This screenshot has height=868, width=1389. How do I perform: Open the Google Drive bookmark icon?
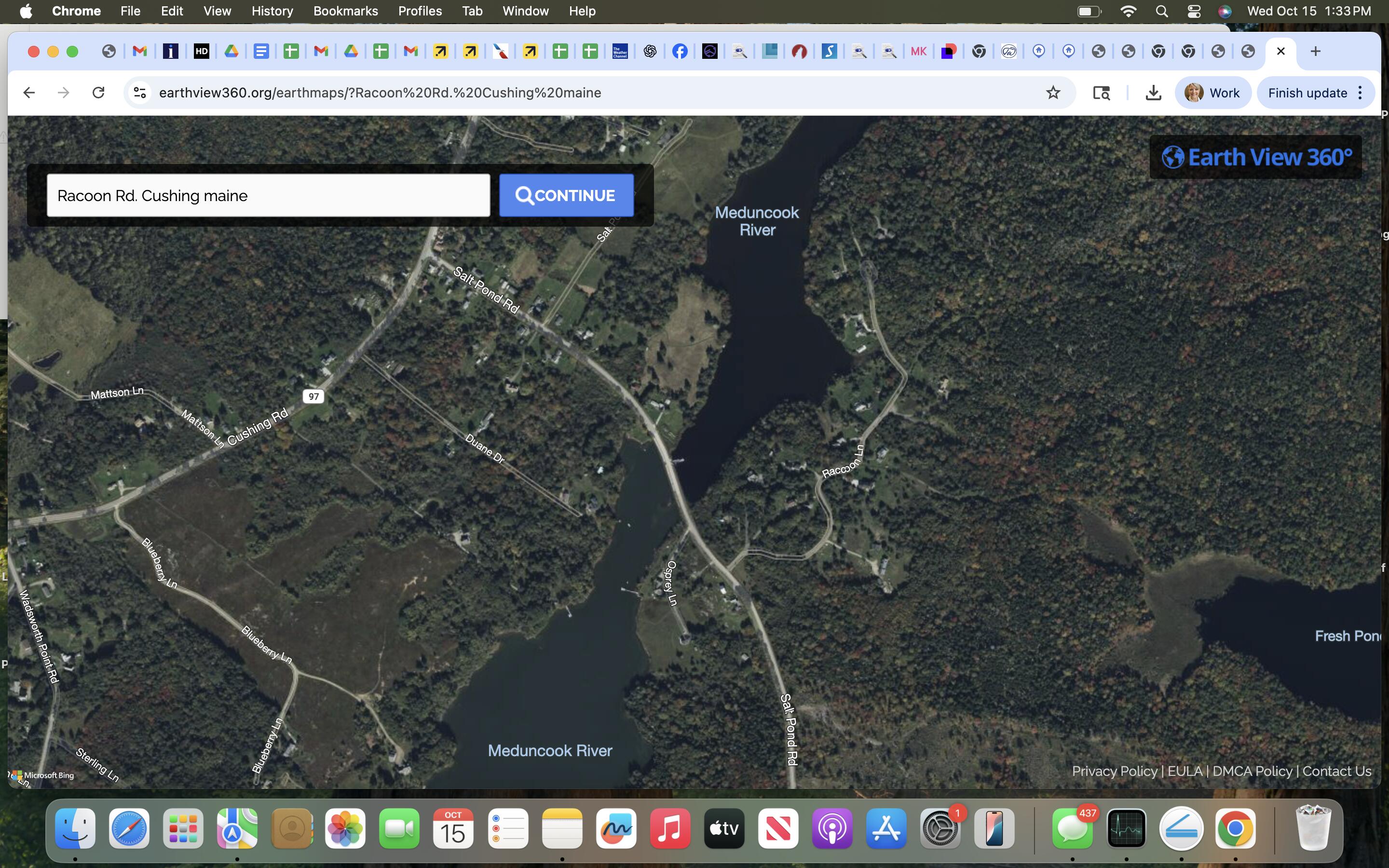(231, 51)
